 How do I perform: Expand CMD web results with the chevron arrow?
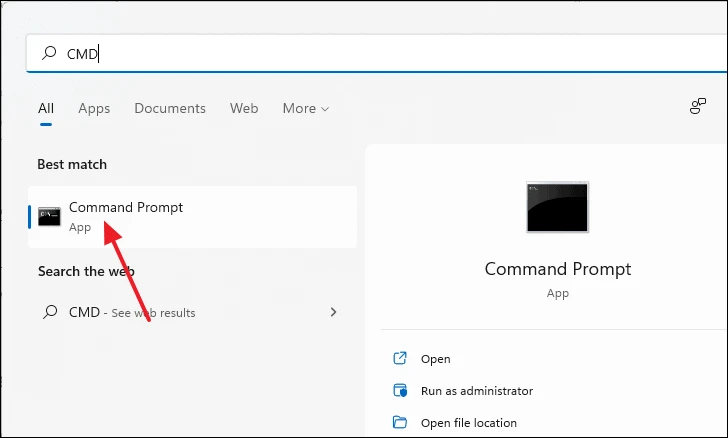333,312
